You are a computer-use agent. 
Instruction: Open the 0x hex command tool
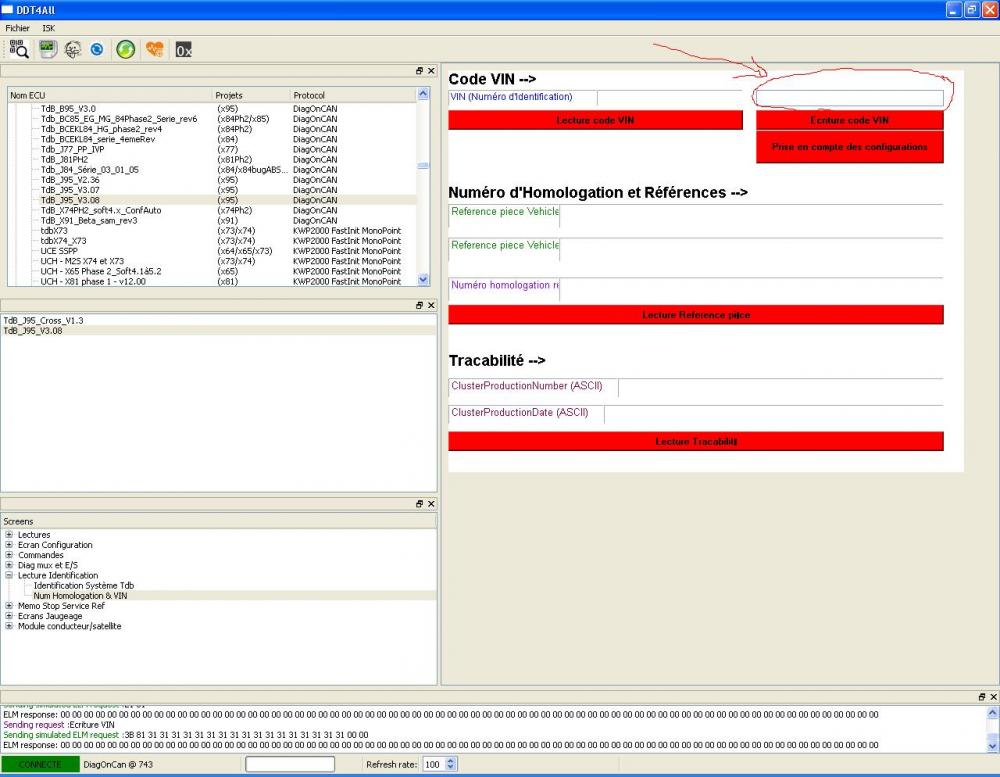184,50
